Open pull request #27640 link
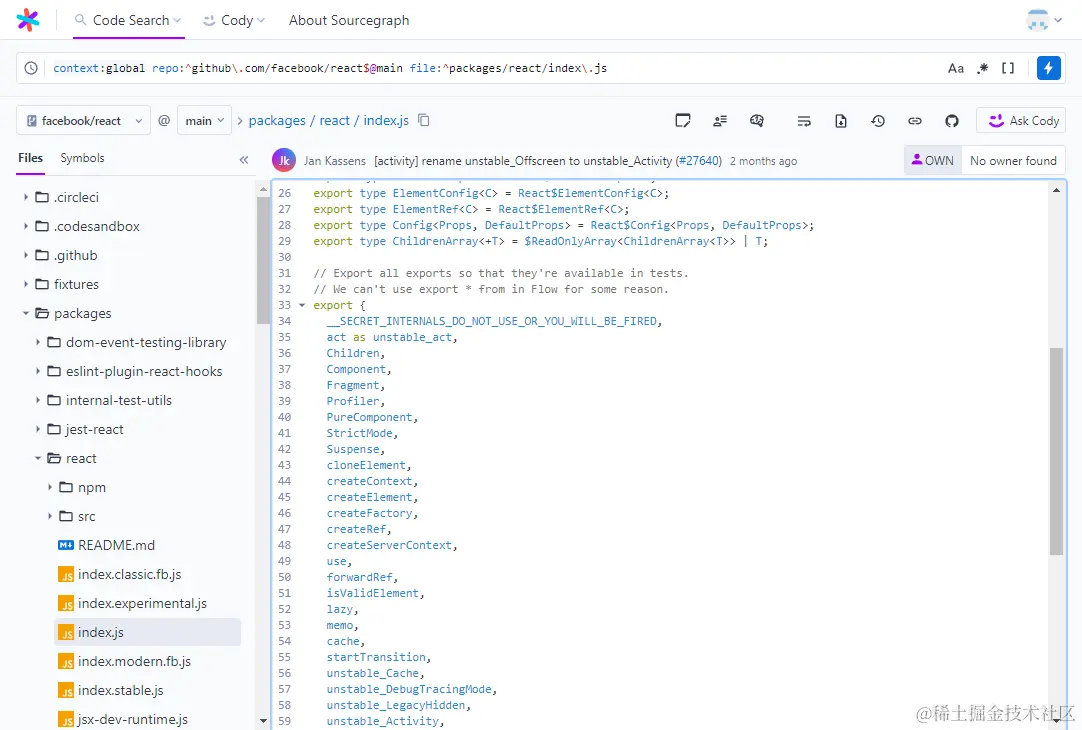 tap(699, 161)
